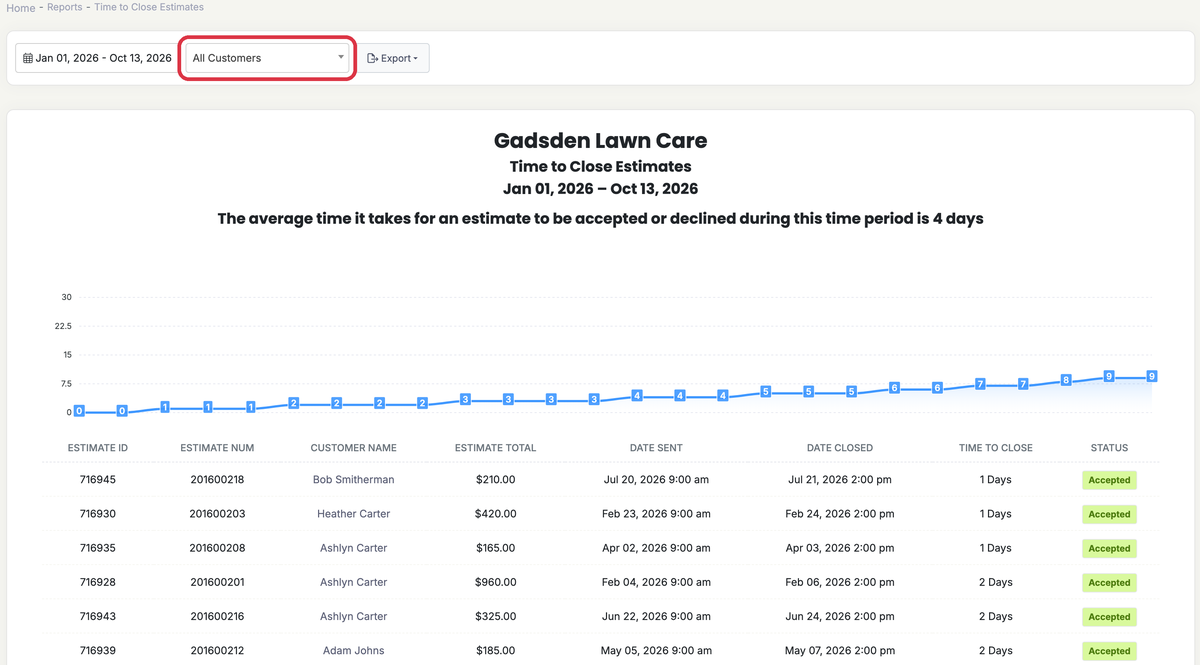
Task: Sort by Status column header
Action: [x=1109, y=448]
